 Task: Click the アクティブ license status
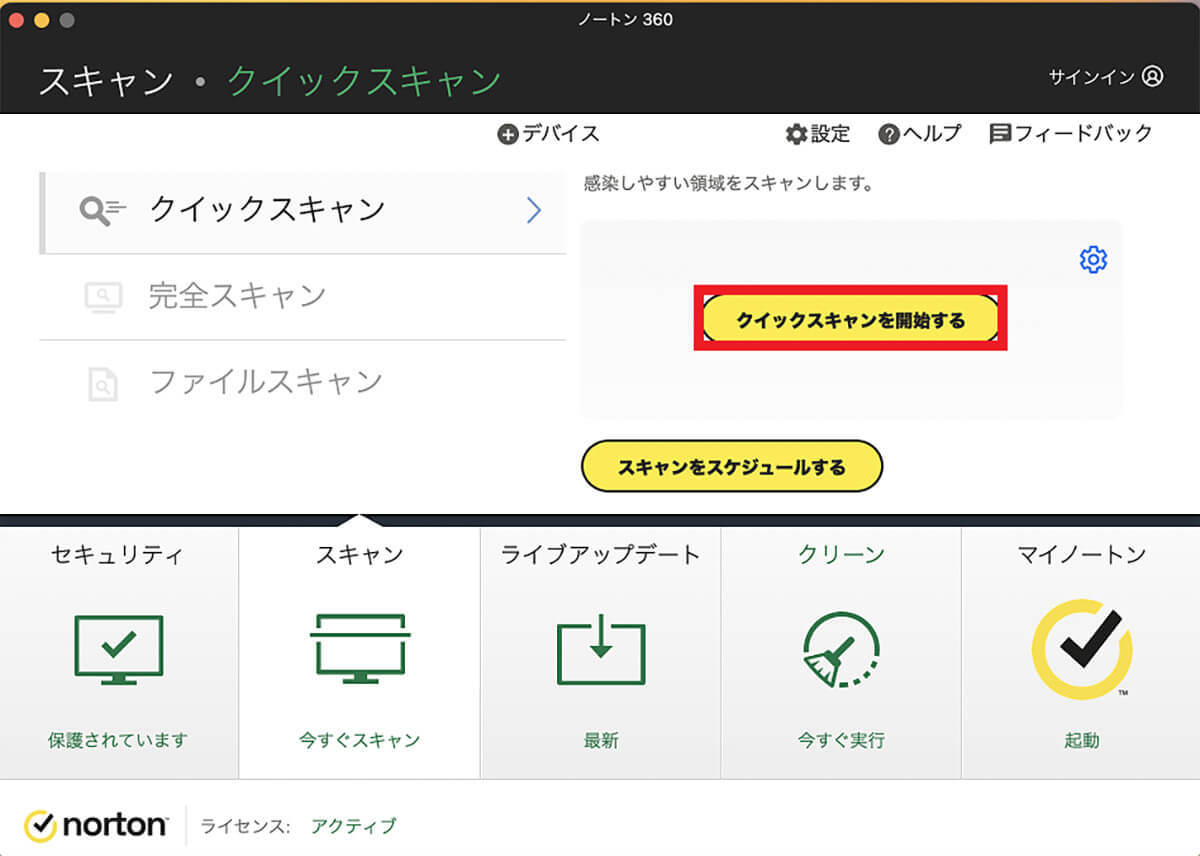click(354, 826)
